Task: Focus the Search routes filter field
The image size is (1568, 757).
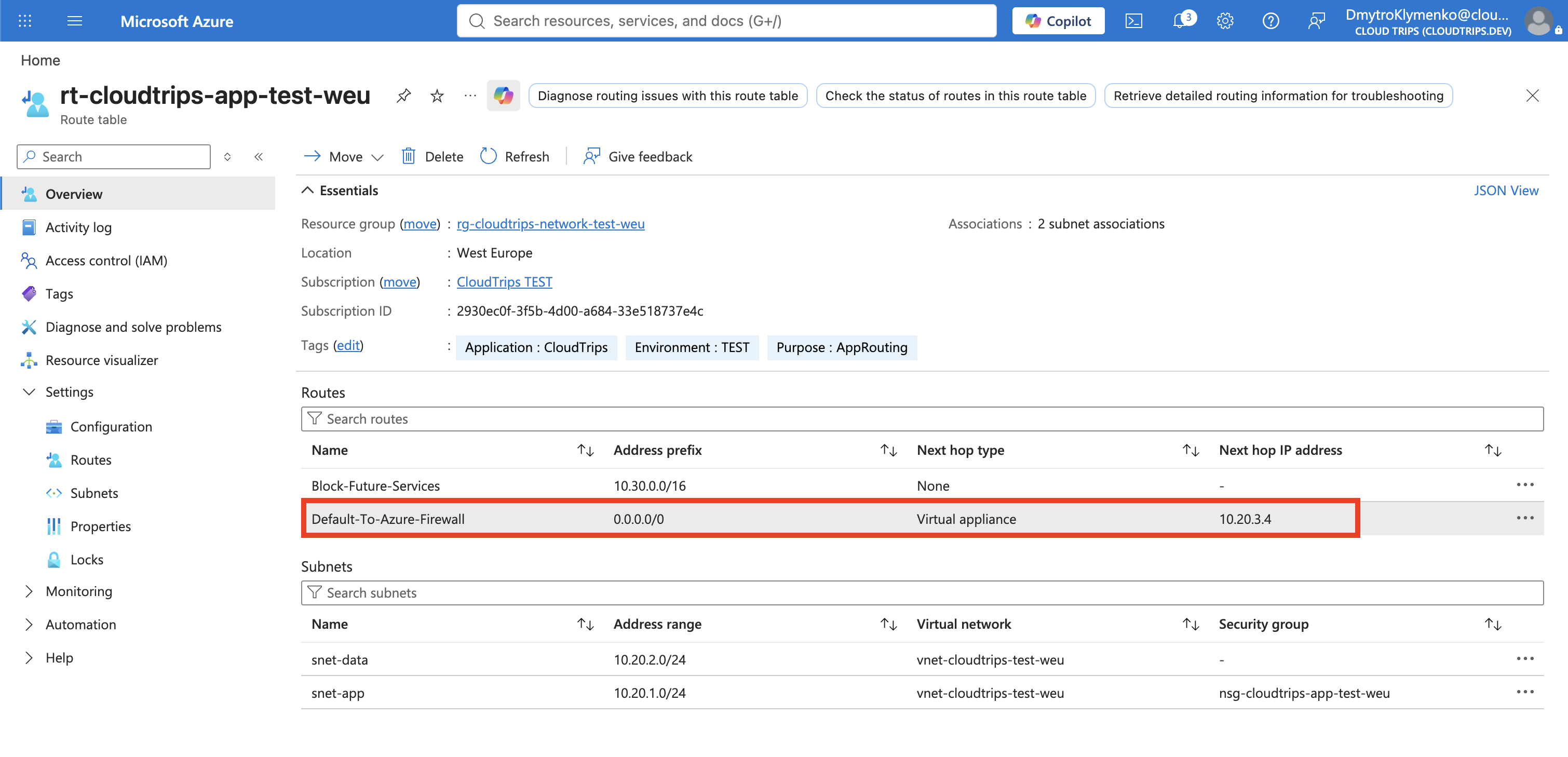Action: point(922,418)
